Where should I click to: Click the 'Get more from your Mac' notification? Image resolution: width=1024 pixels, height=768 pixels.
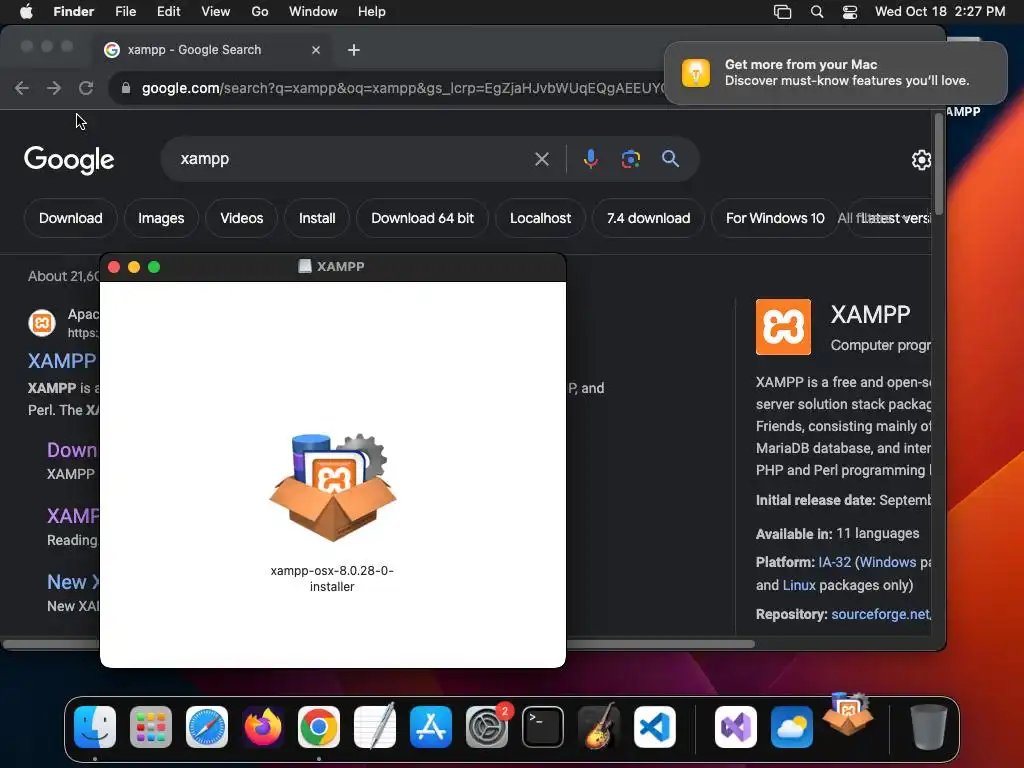click(836, 72)
